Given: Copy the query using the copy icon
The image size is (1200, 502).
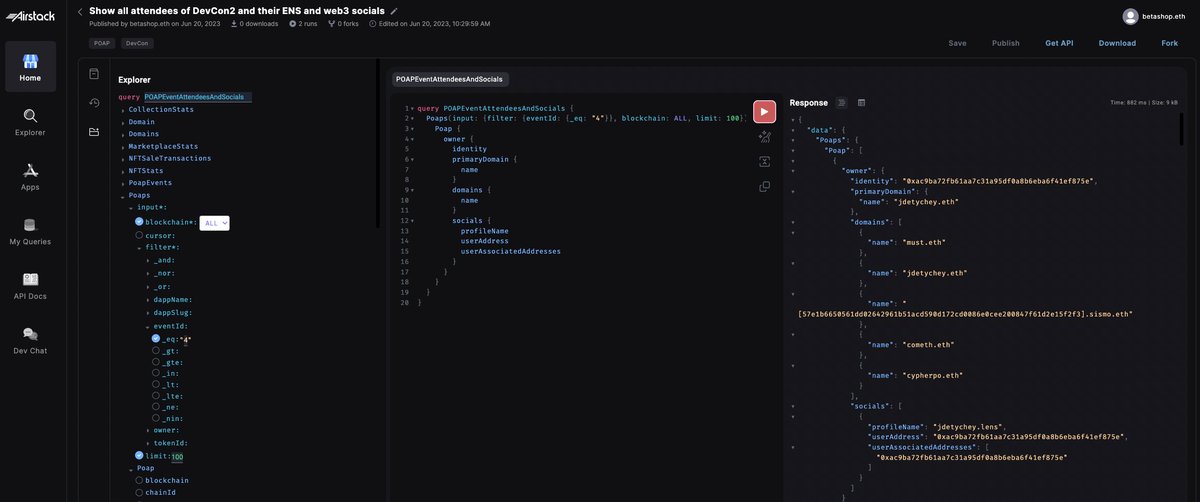Looking at the screenshot, I should pos(764,186).
